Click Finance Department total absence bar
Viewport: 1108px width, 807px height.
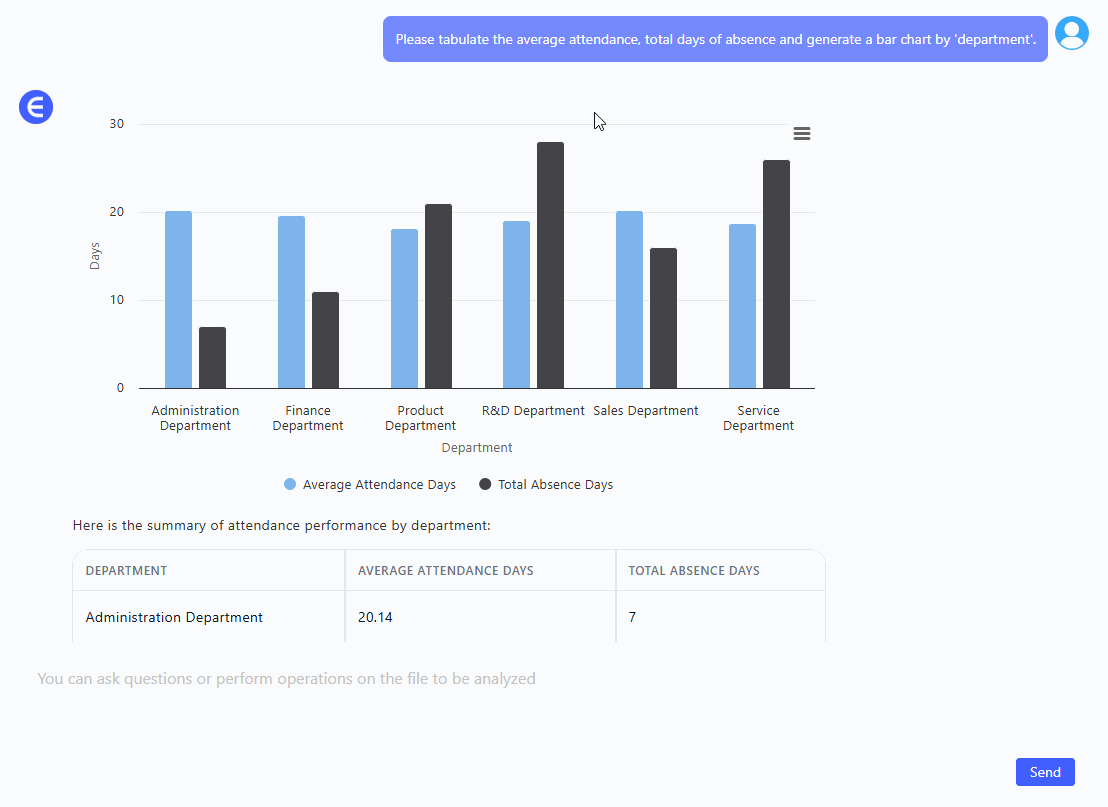pyautogui.click(x=325, y=340)
